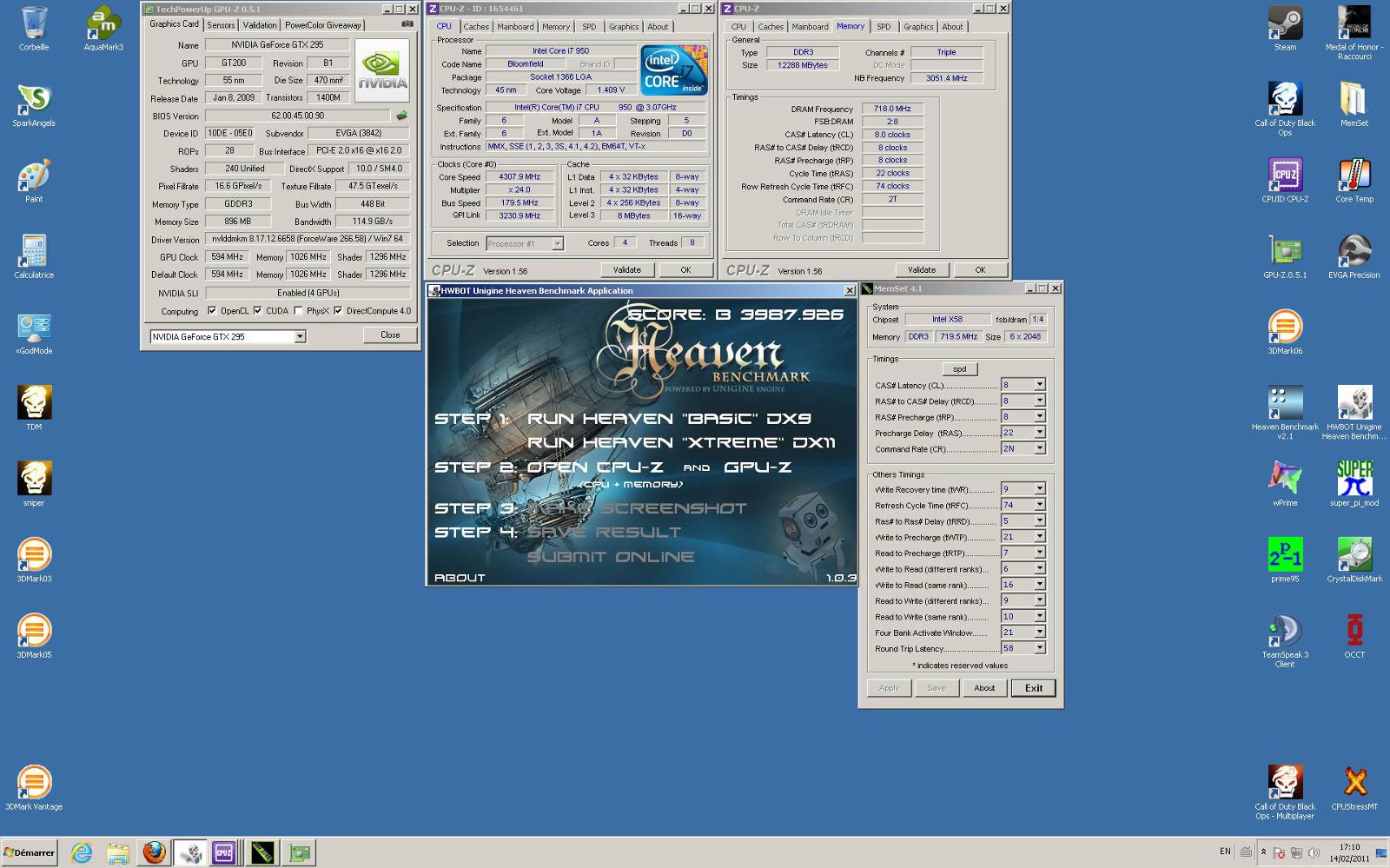Open Refresh Cycle Time (tRFC) dropdown in MemSet

tap(1039, 505)
